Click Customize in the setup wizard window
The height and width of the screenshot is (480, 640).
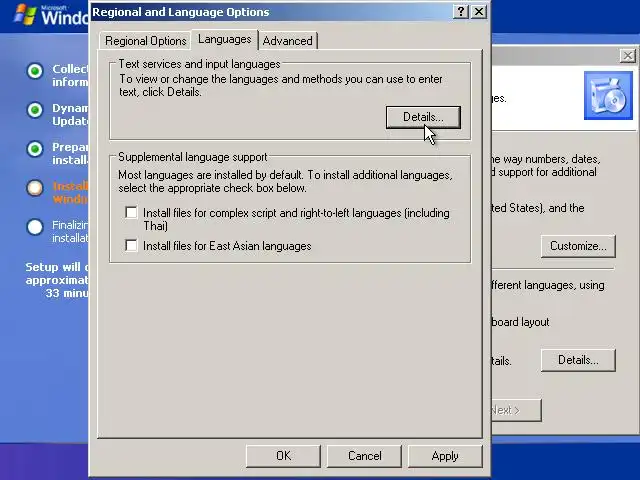(578, 246)
